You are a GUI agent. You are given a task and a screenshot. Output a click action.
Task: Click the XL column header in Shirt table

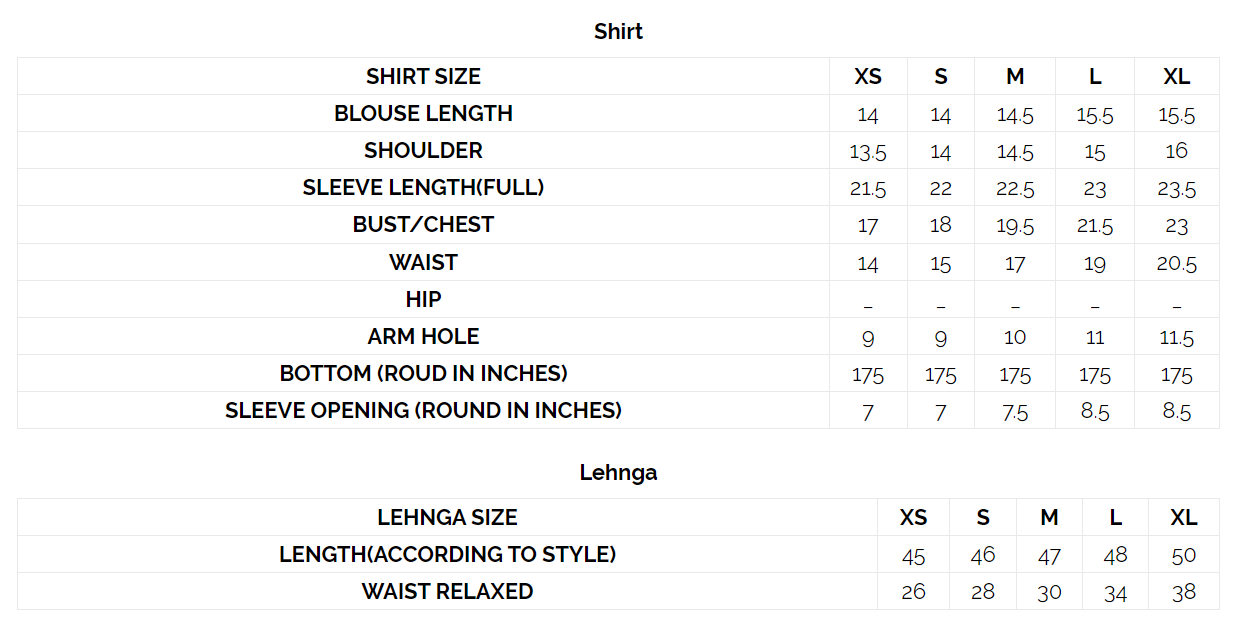pos(1176,76)
